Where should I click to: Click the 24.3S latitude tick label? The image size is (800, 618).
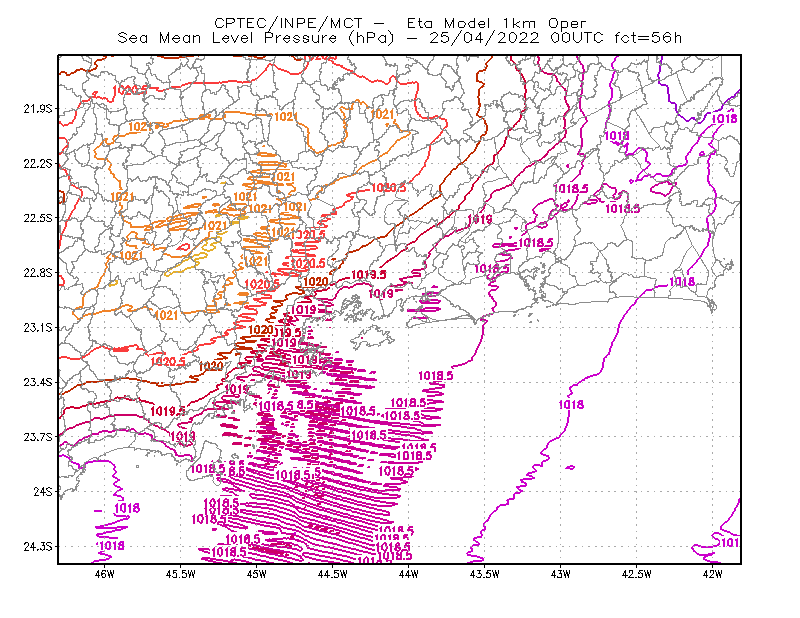pos(37,546)
